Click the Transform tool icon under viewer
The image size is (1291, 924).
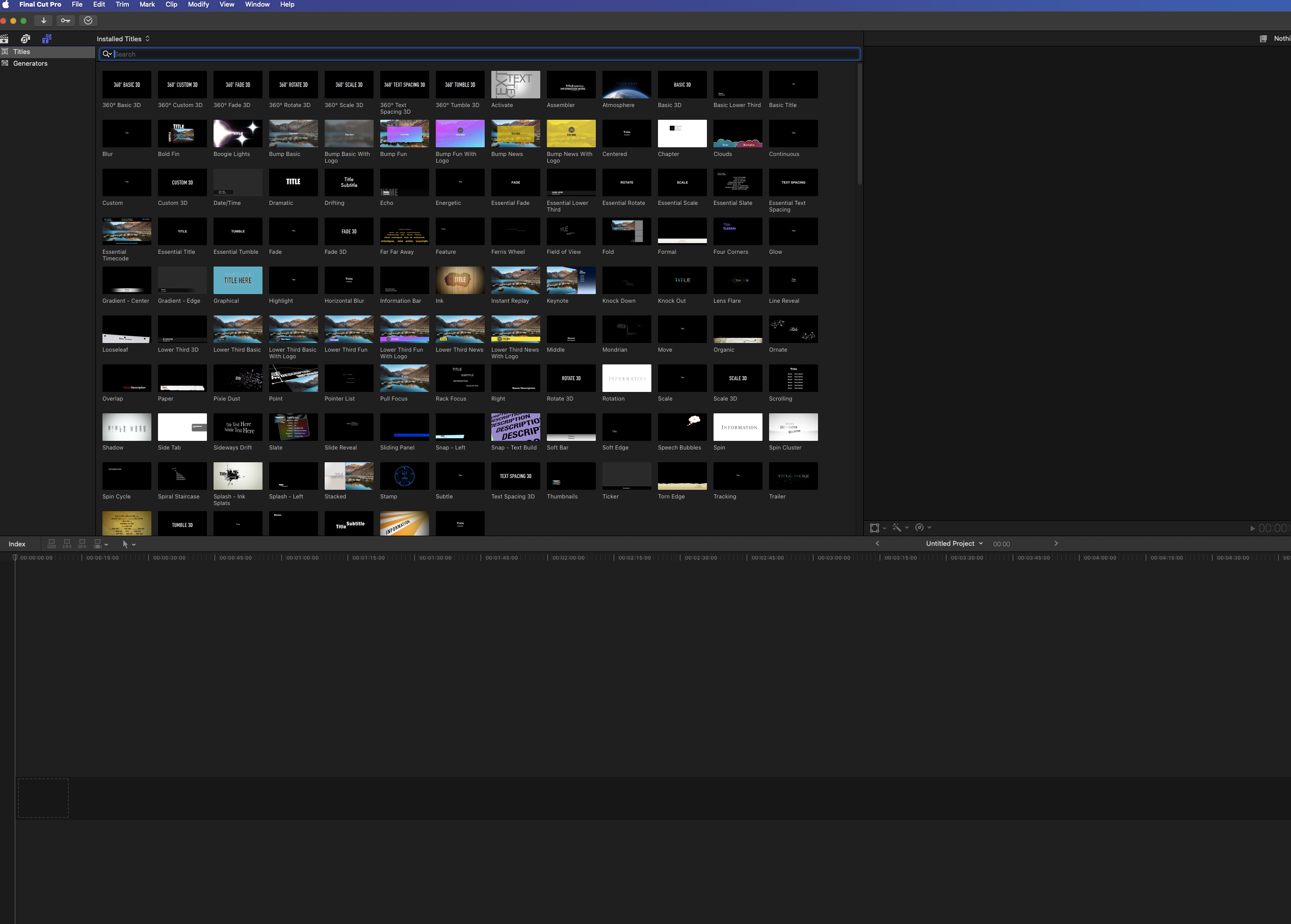[875, 528]
